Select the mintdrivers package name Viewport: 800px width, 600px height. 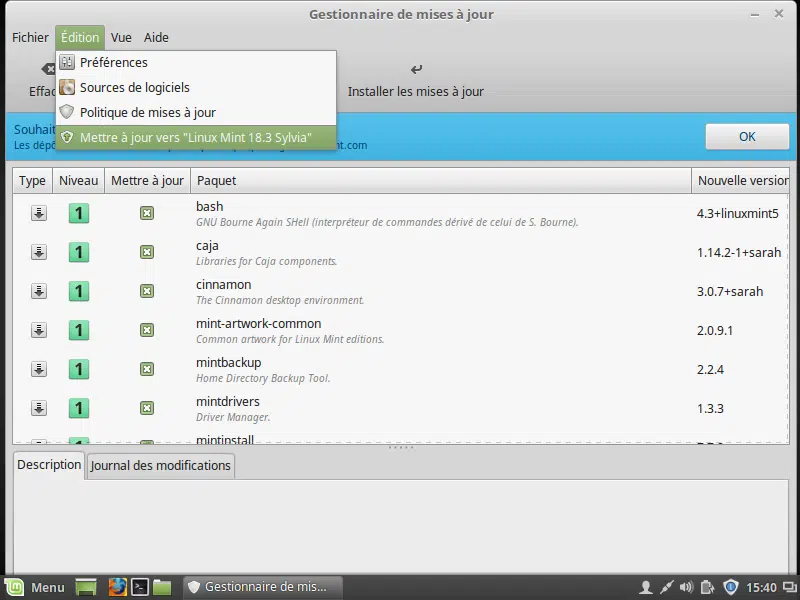(228, 402)
